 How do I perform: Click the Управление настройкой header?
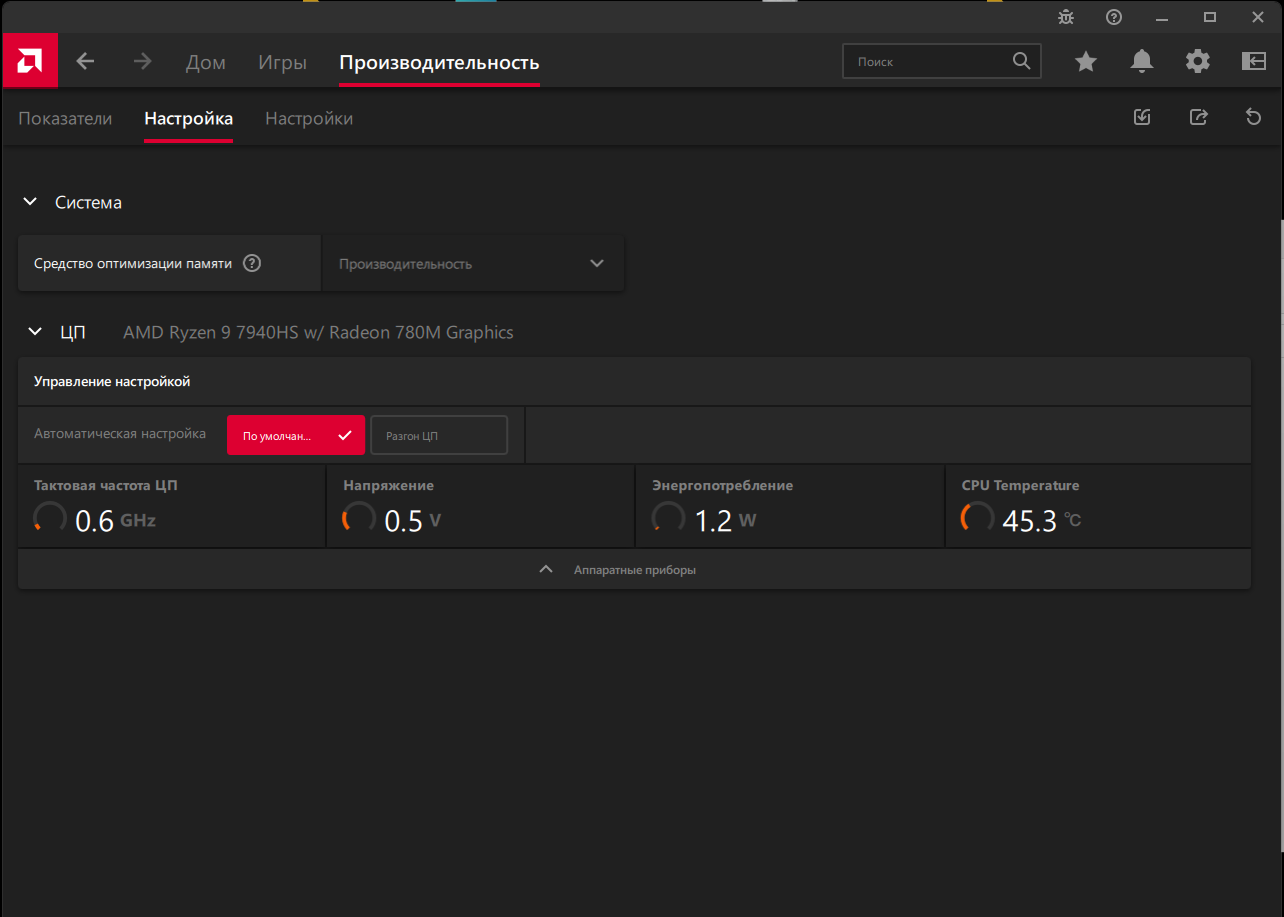pyautogui.click(x=112, y=381)
